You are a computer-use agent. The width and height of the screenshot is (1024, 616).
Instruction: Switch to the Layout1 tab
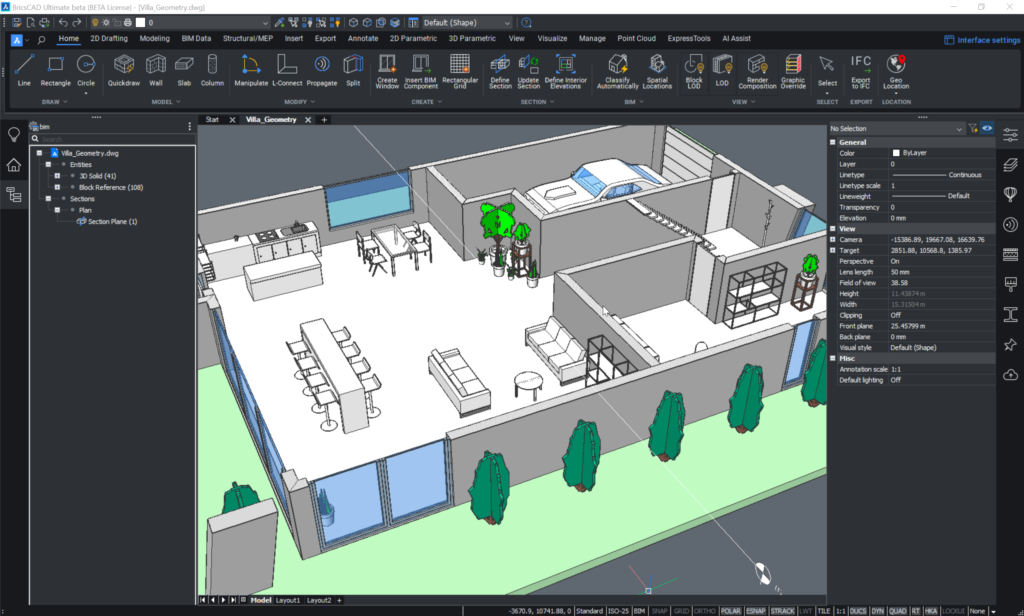click(x=288, y=600)
